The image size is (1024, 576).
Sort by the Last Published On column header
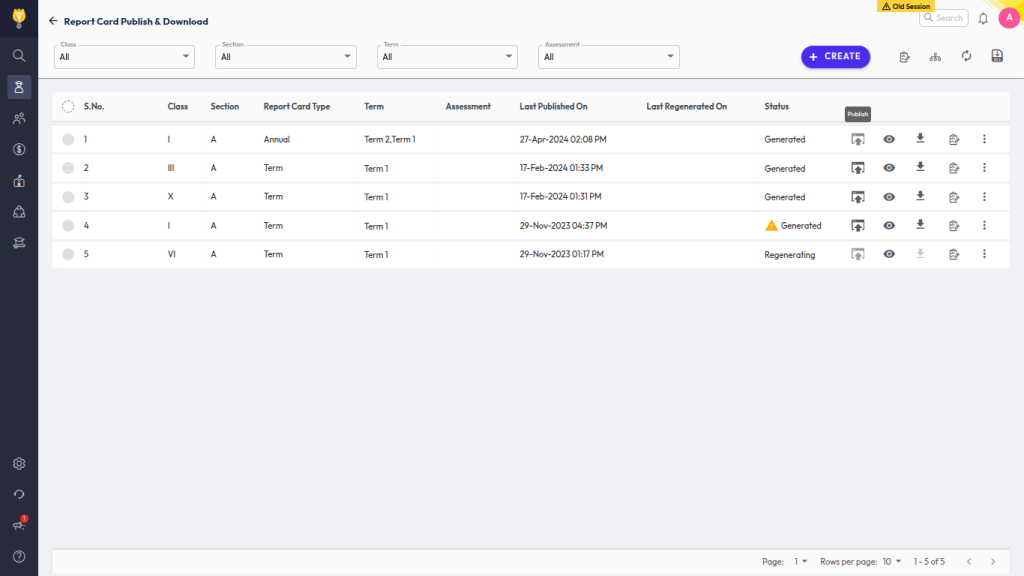click(x=553, y=107)
